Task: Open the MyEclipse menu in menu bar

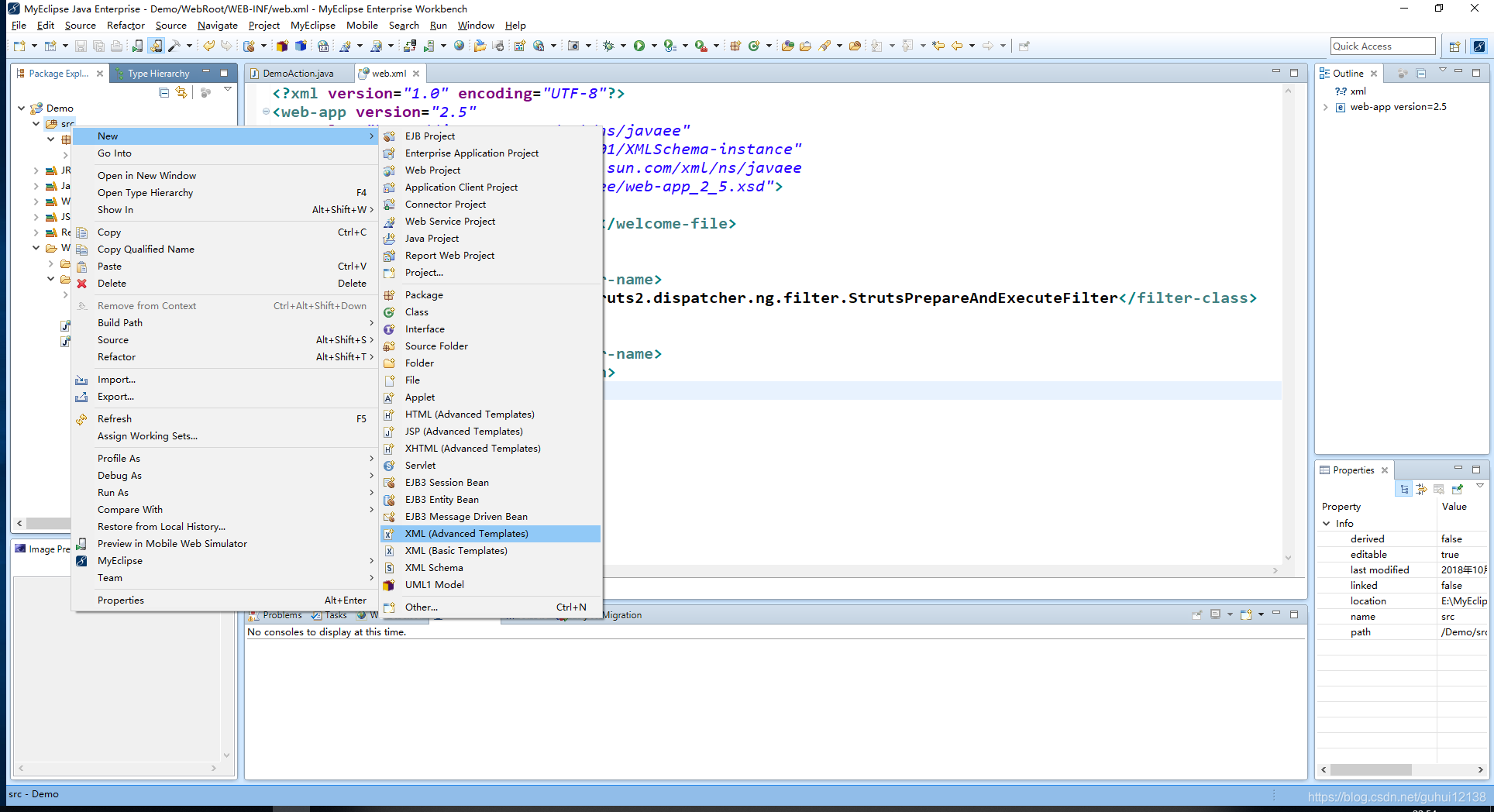Action: coord(313,26)
